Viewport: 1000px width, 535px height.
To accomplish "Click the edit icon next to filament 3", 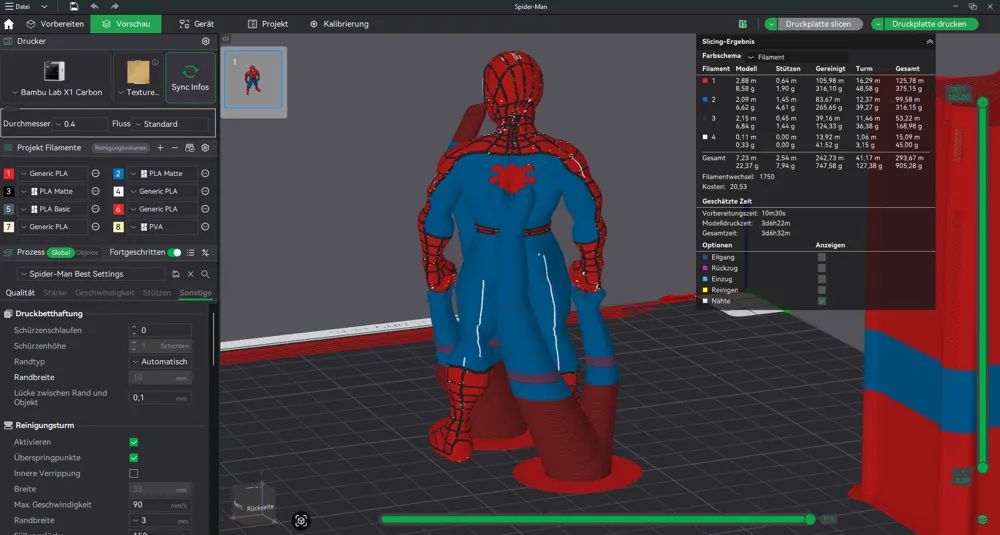I will click(96, 191).
